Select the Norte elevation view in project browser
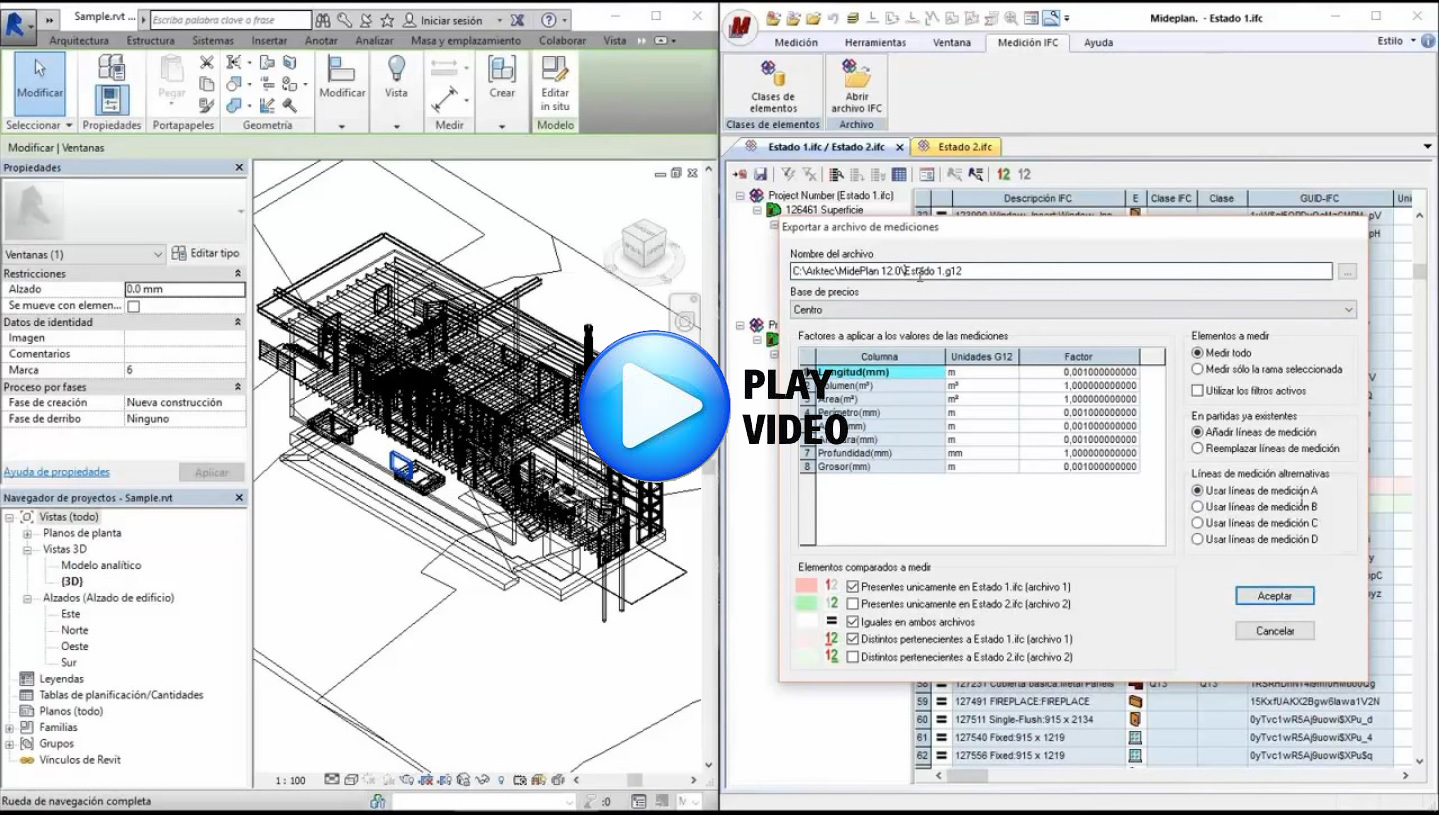 pyautogui.click(x=75, y=630)
